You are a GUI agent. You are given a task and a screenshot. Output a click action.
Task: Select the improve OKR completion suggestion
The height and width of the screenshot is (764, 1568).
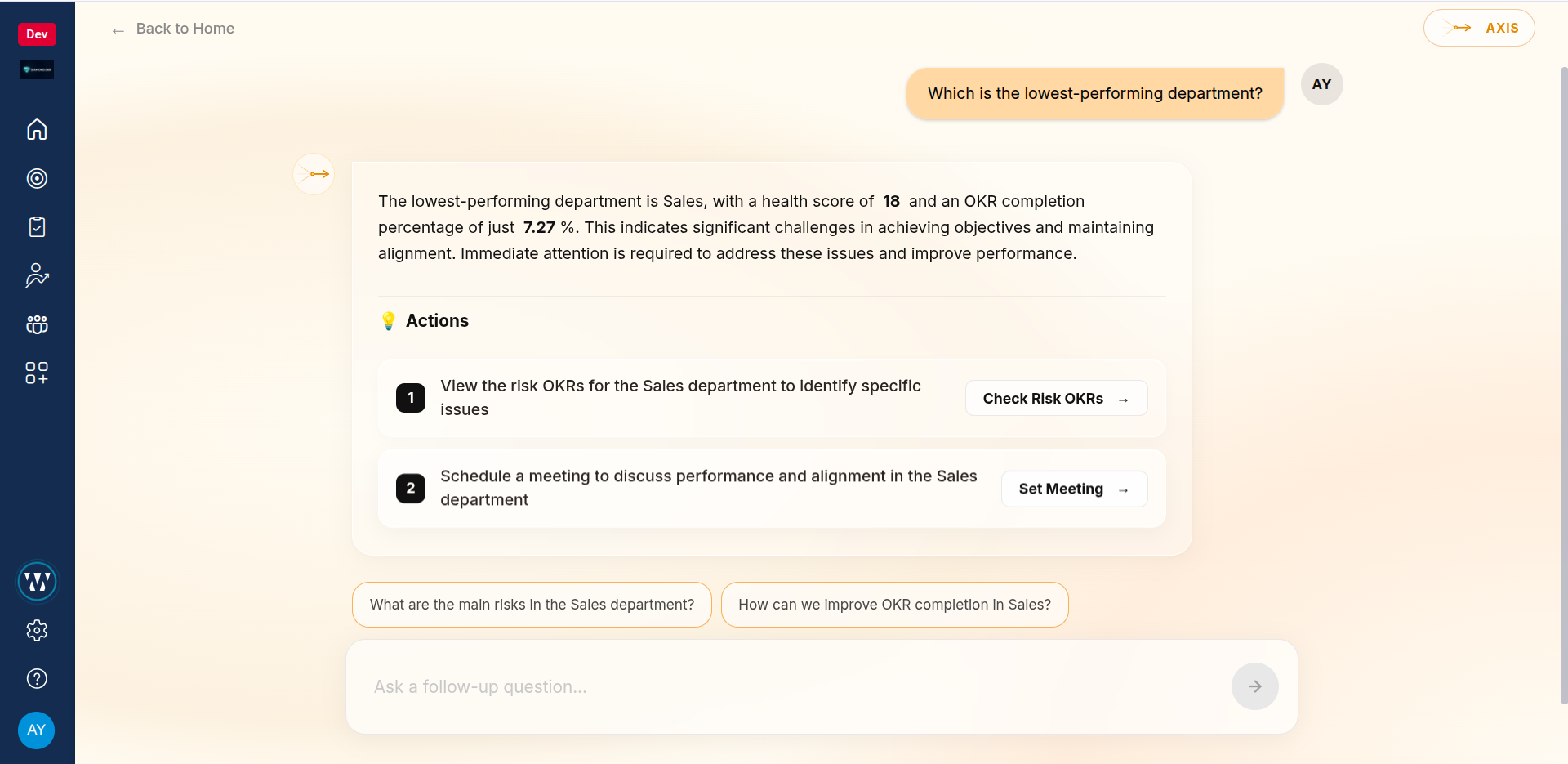[894, 605]
